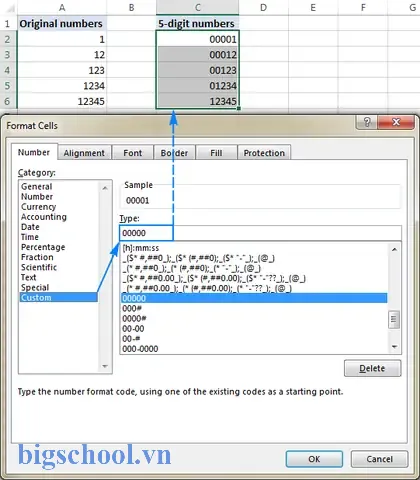Click format list scroll-up arrow
This screenshot has height=480, width=420.
(x=394, y=249)
